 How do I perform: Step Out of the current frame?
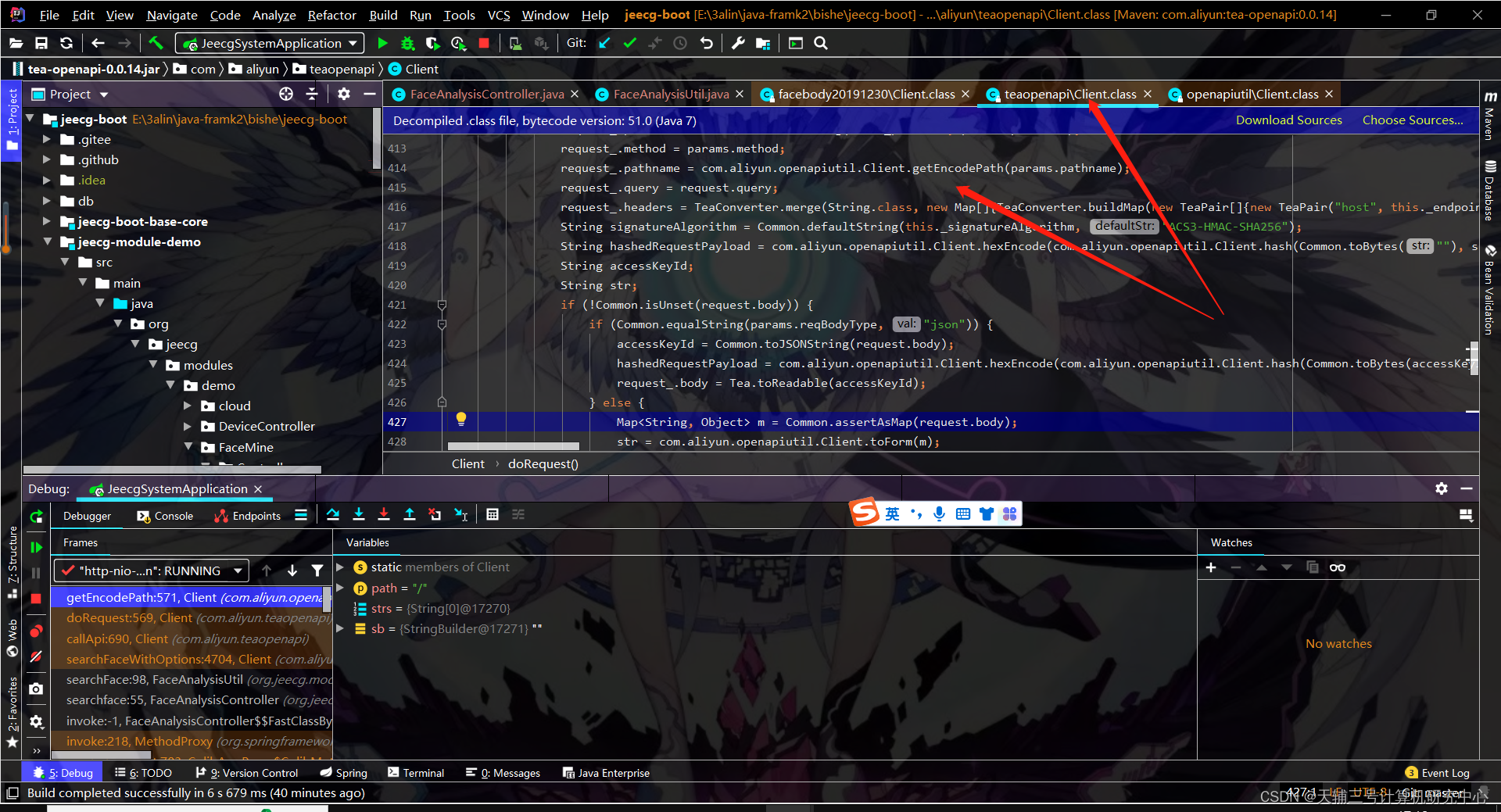coord(409,514)
